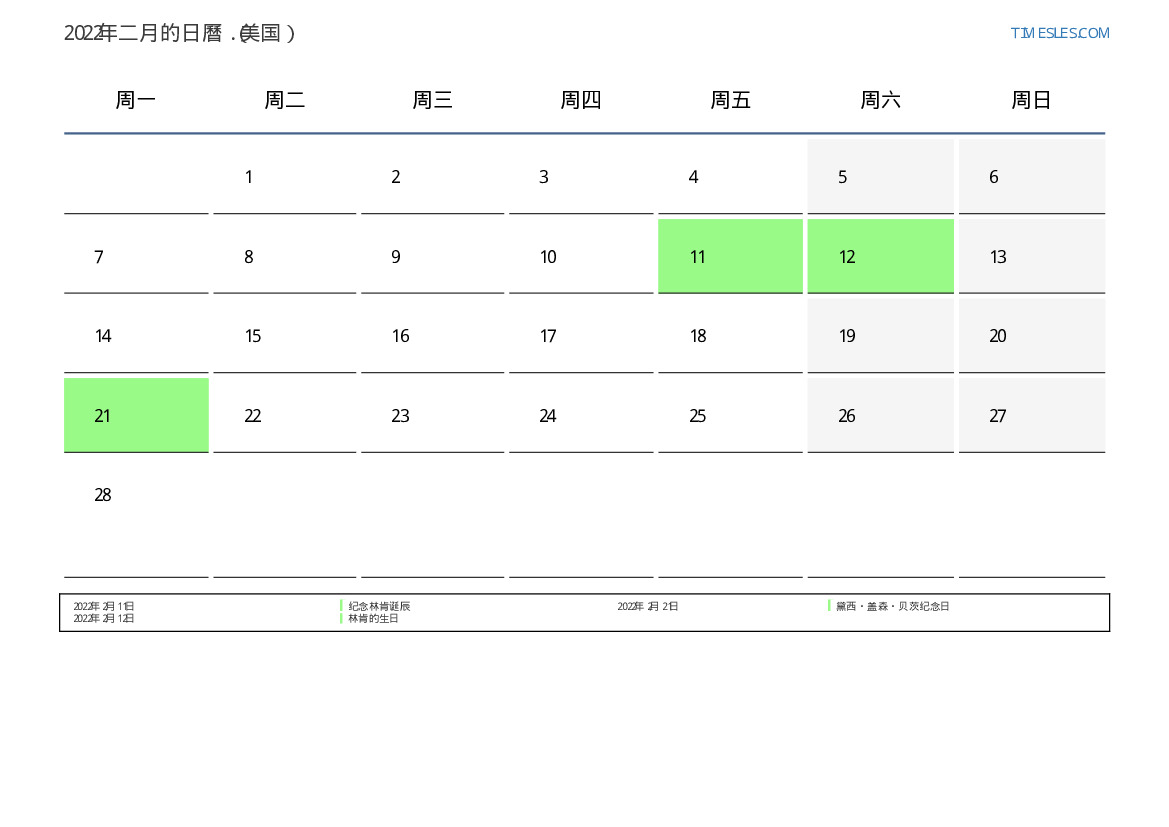Select Sunday the 27th cell
Viewport: 1169px width, 827px height.
click(1031, 415)
